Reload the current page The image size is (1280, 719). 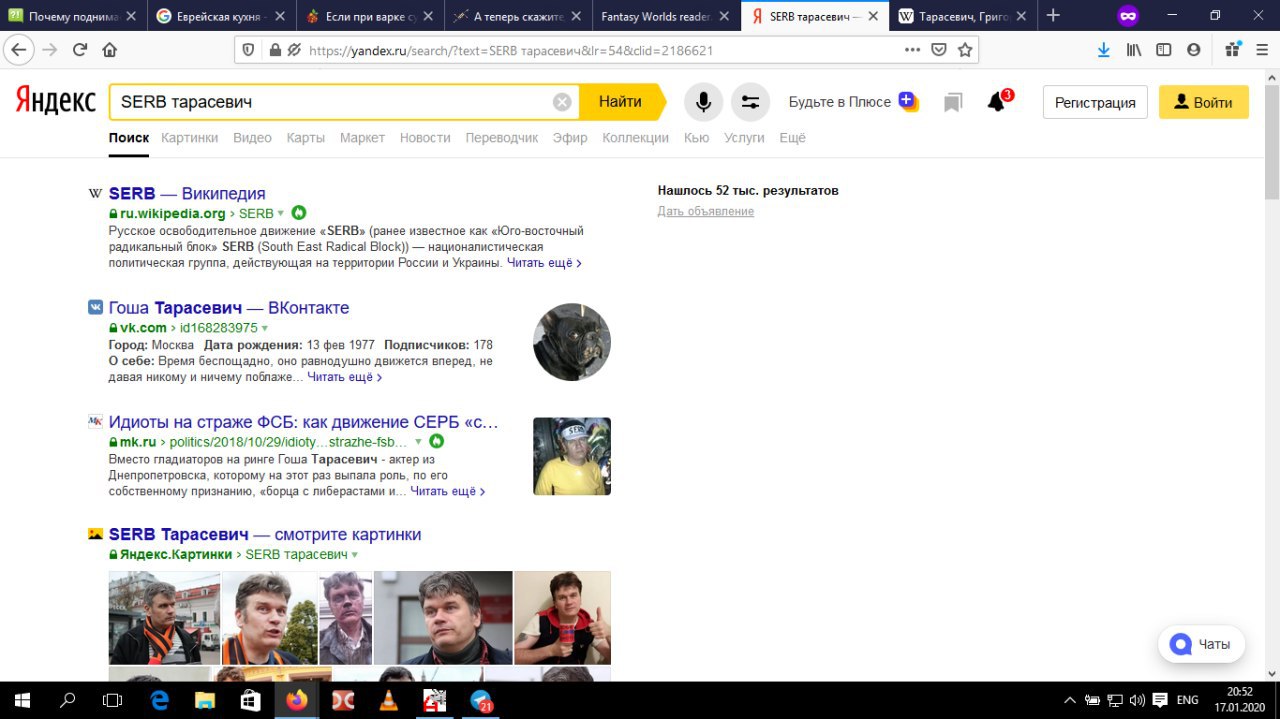click(80, 50)
